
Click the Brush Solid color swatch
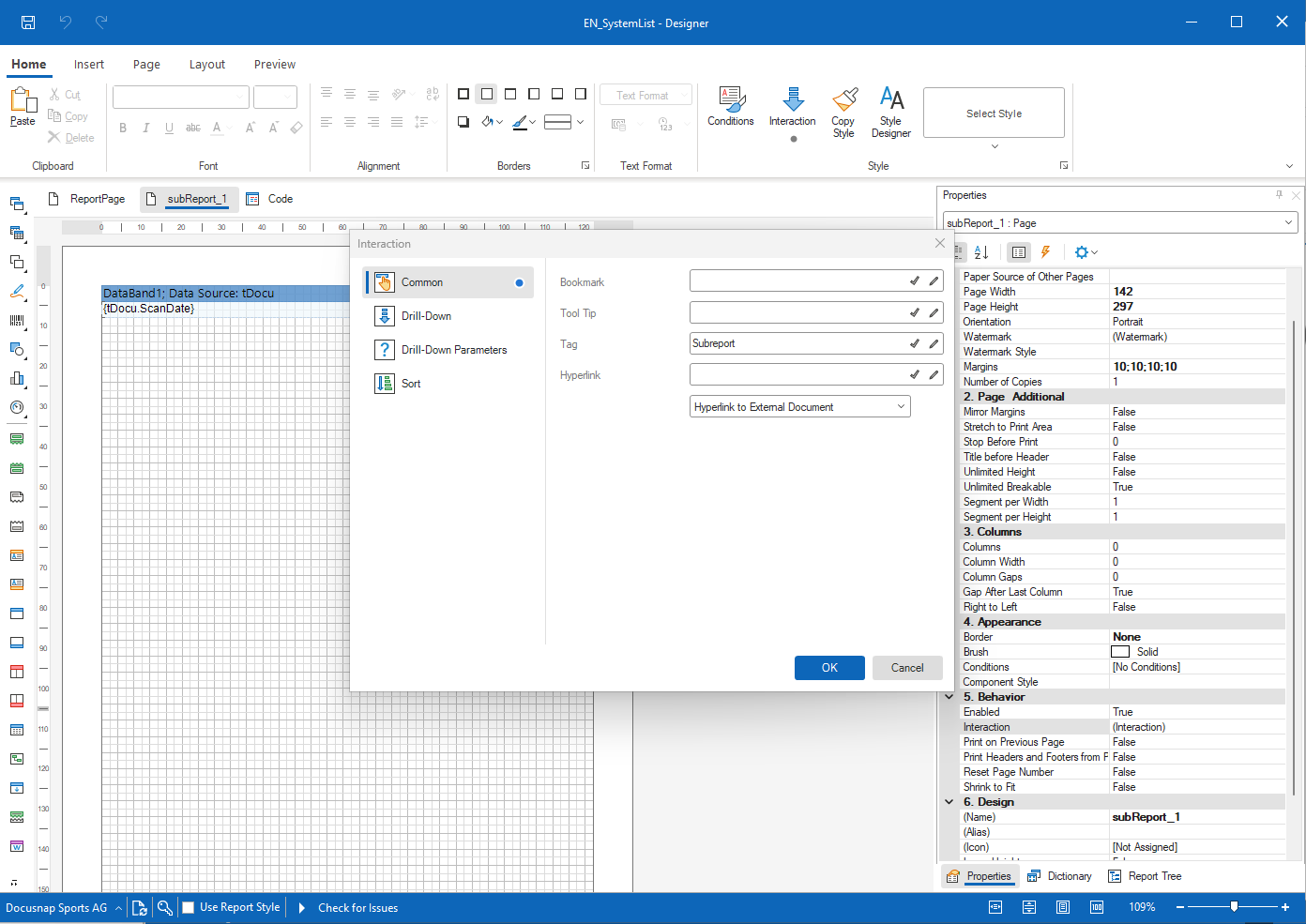pos(1120,652)
